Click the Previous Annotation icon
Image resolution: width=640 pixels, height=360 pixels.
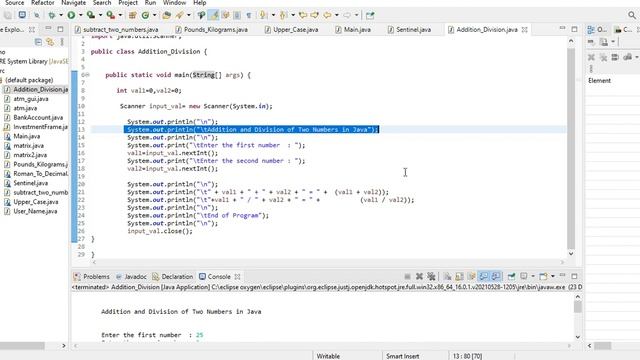pos(283,16)
